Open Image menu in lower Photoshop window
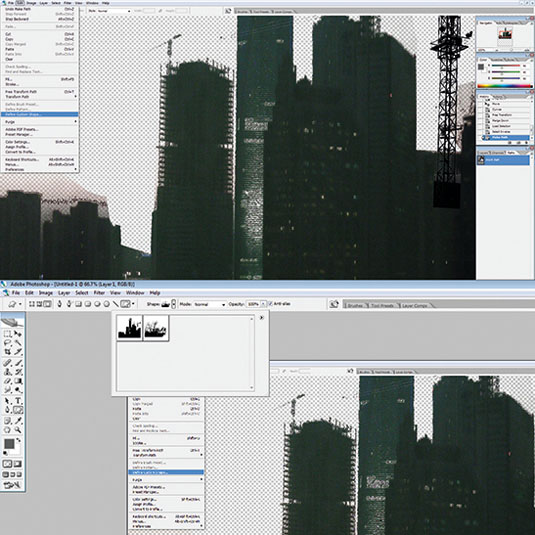Screen dimensions: 535x535 (x=46, y=293)
